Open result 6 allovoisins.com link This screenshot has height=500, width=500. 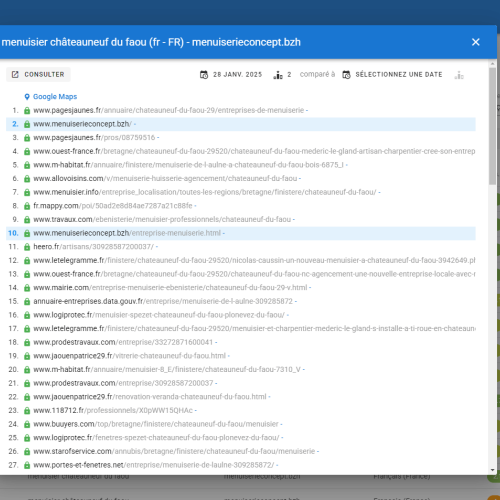tap(165, 179)
